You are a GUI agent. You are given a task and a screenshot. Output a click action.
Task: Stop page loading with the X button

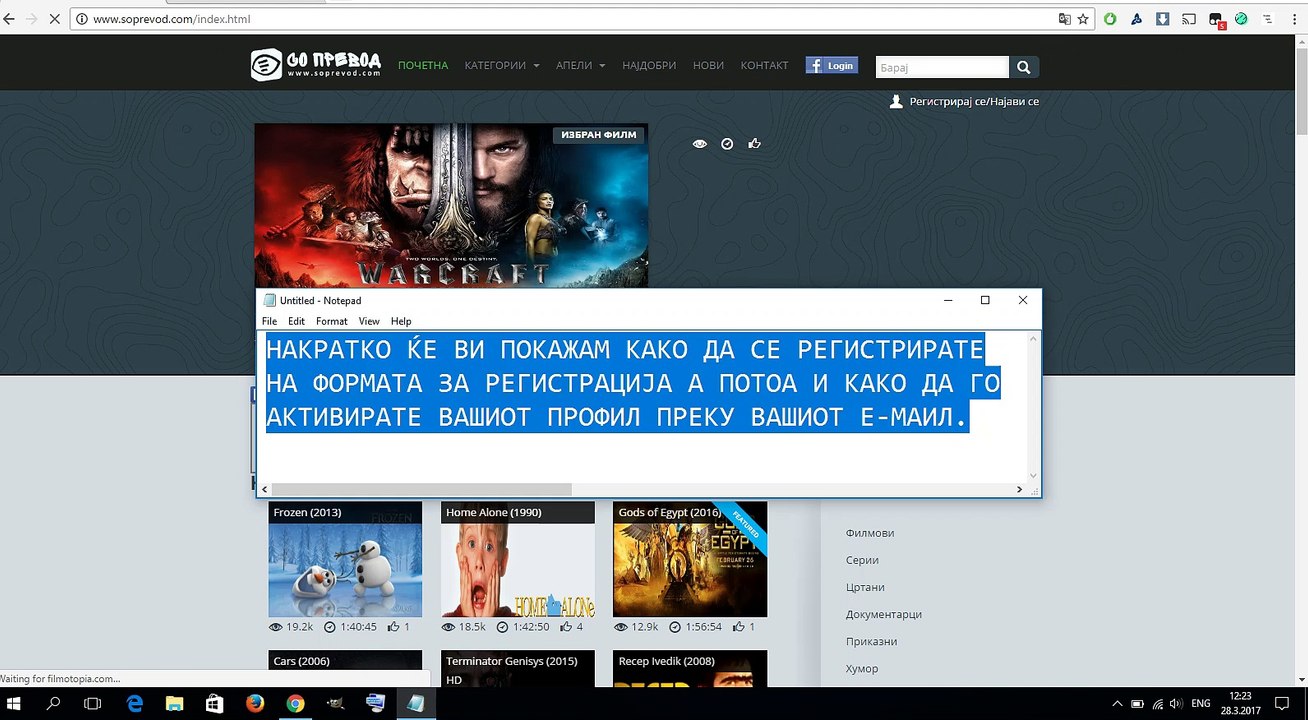[53, 19]
